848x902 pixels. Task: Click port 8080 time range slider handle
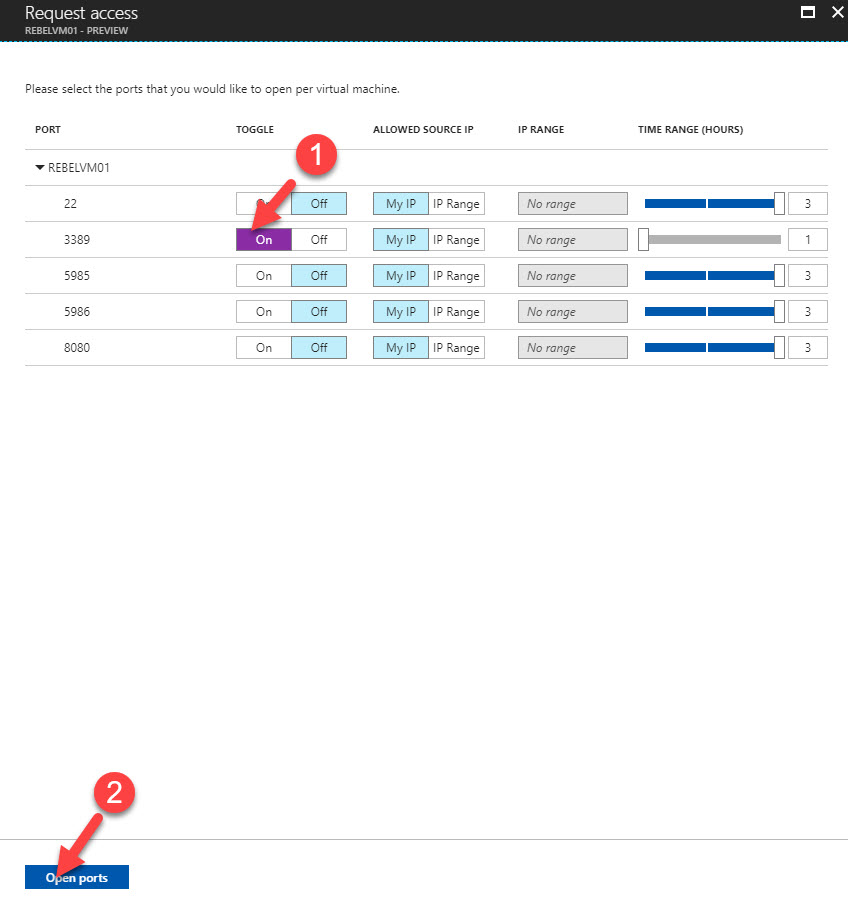pyautogui.click(x=779, y=348)
